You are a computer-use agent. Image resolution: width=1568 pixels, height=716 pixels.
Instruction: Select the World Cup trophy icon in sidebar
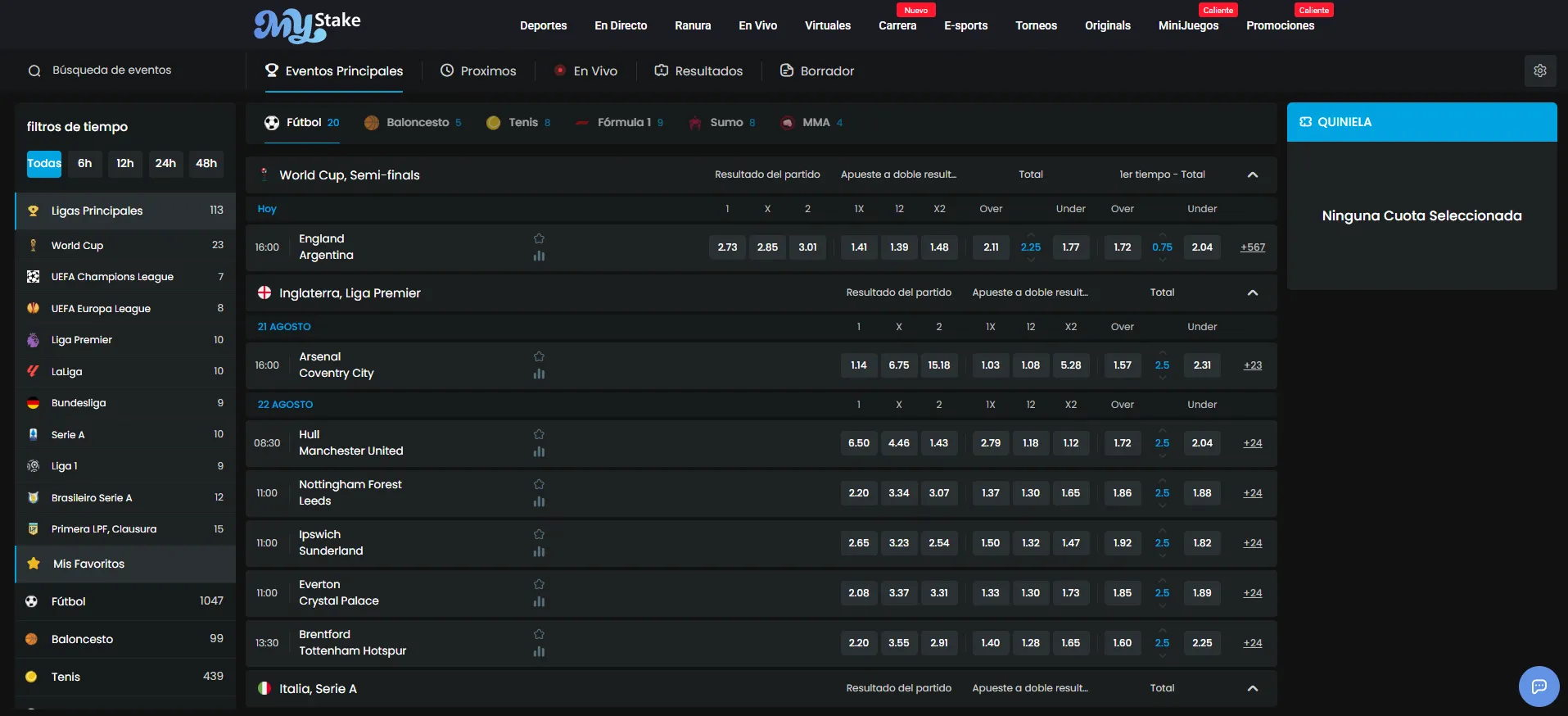[33, 245]
